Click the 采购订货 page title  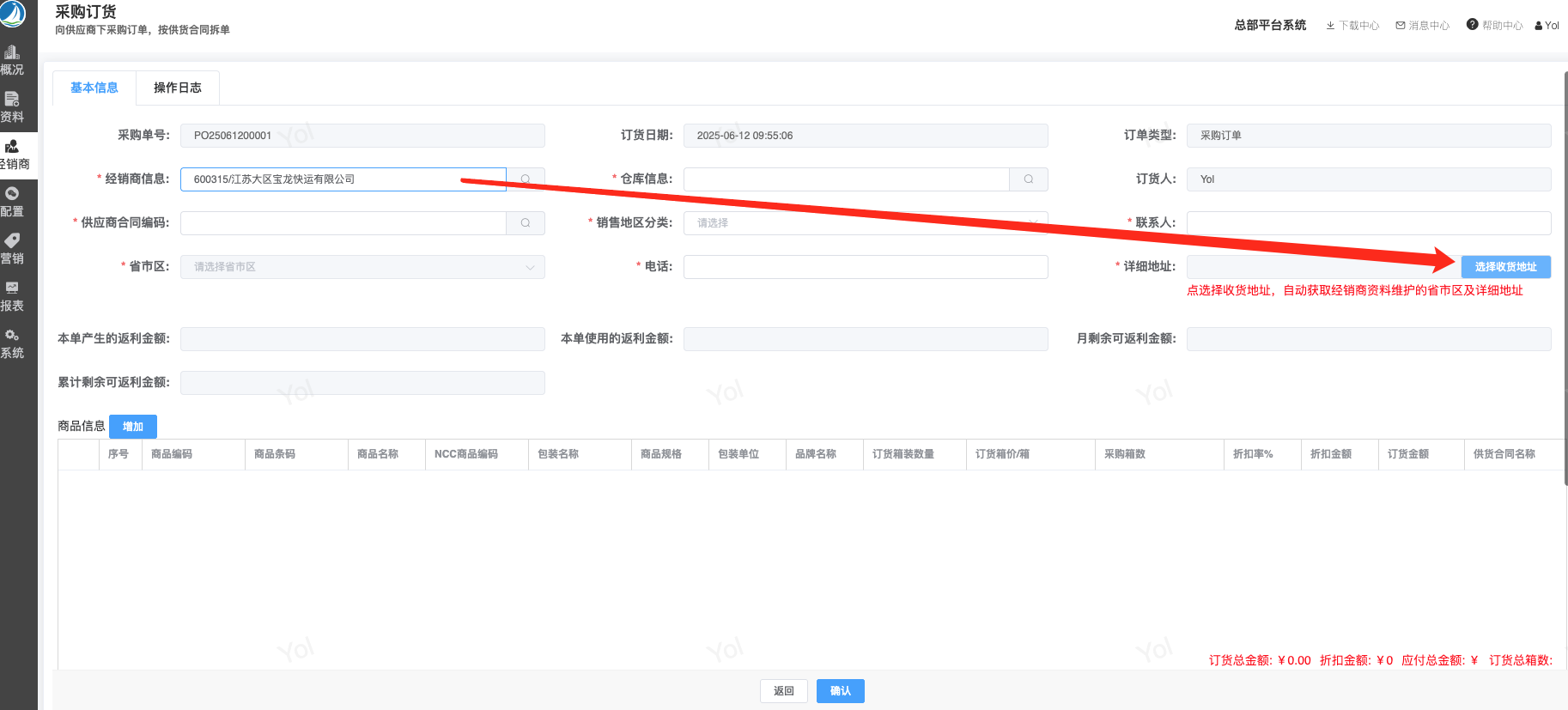point(86,12)
